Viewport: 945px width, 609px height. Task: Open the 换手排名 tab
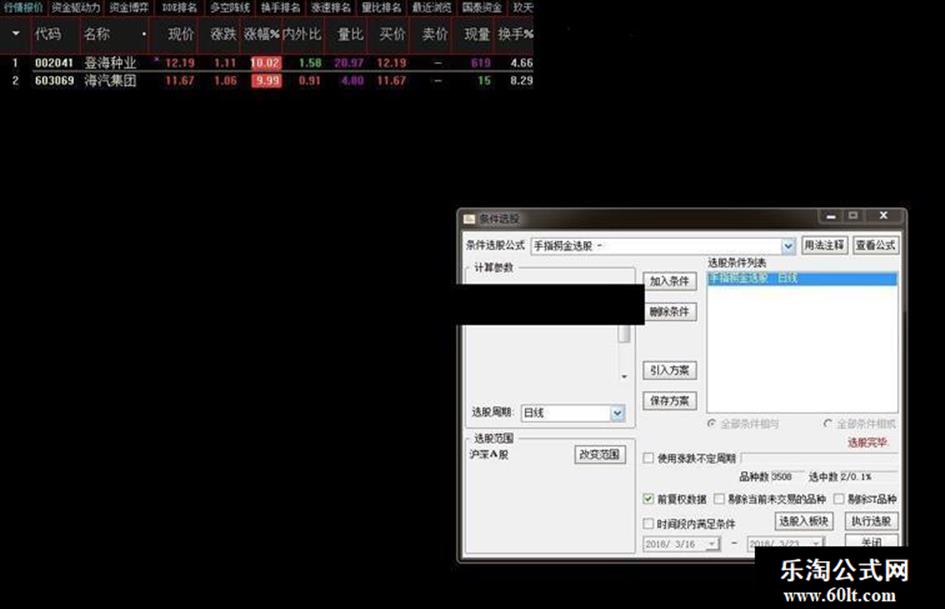click(280, 7)
